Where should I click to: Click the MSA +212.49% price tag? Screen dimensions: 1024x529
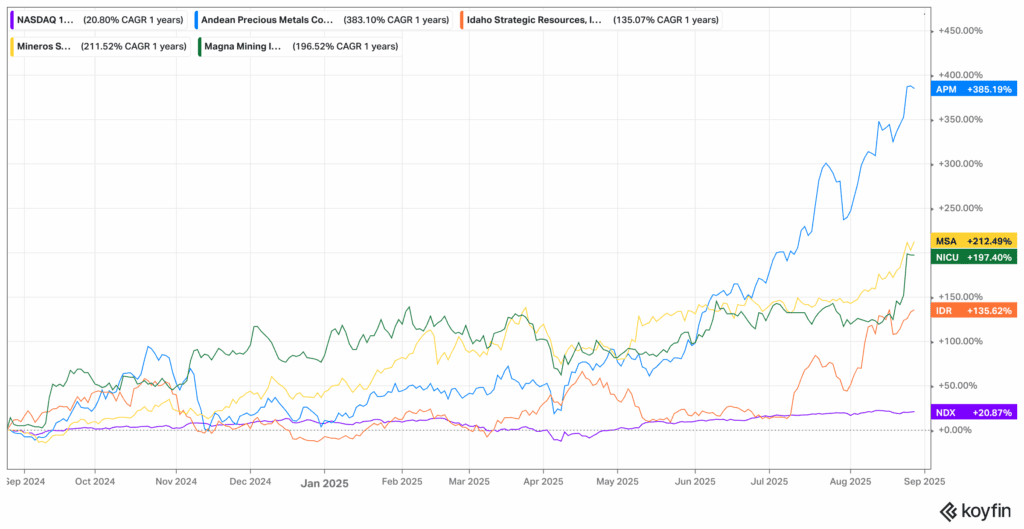[974, 241]
